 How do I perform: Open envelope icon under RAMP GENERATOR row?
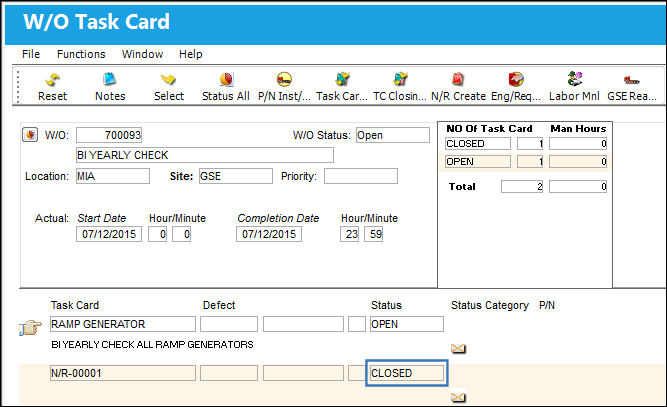tap(458, 349)
